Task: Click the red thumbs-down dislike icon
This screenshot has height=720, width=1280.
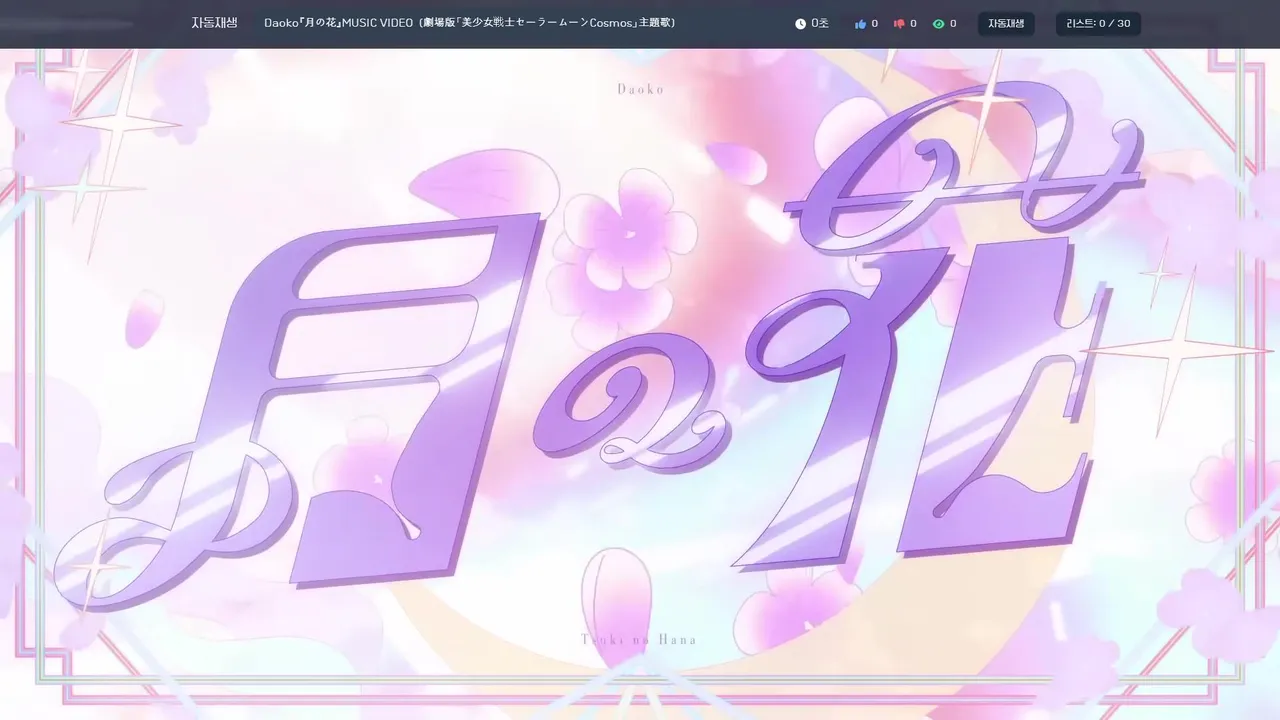Action: 899,24
